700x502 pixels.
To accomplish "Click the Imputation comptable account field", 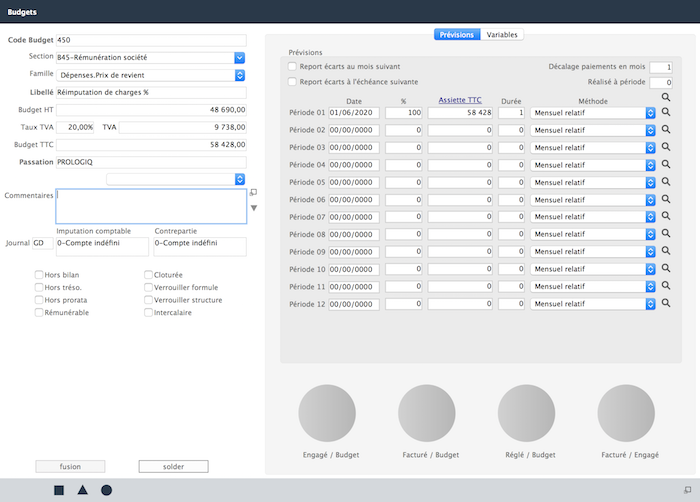I will point(102,247).
